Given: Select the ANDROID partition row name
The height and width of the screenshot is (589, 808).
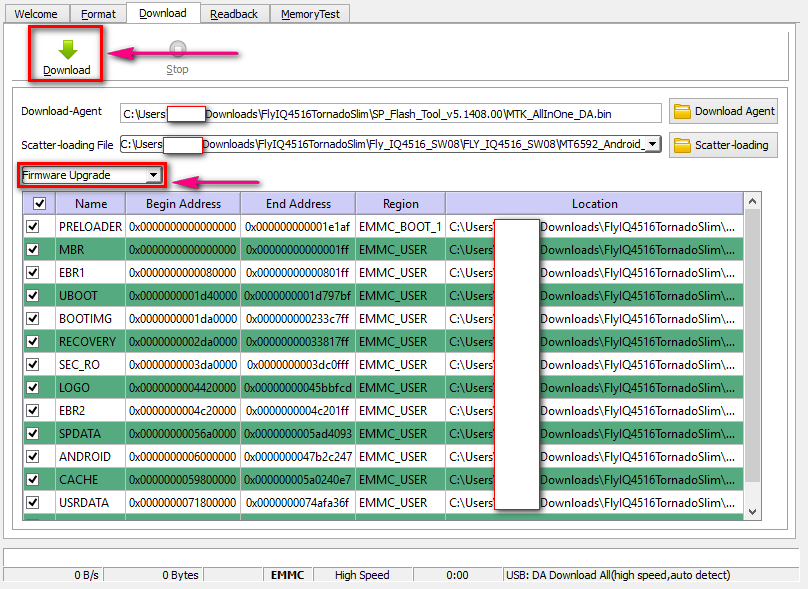Looking at the screenshot, I should (85, 457).
